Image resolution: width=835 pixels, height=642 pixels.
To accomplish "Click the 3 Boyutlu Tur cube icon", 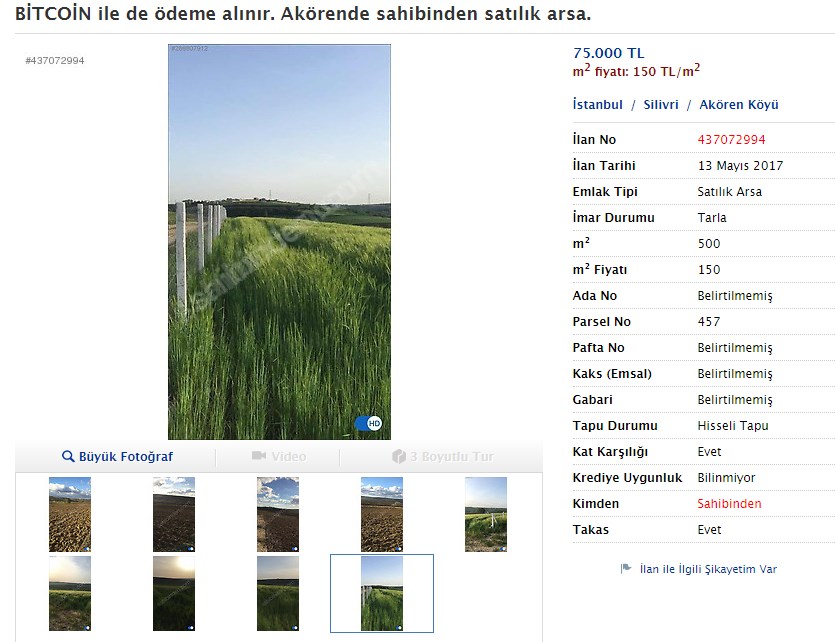I will tap(399, 456).
